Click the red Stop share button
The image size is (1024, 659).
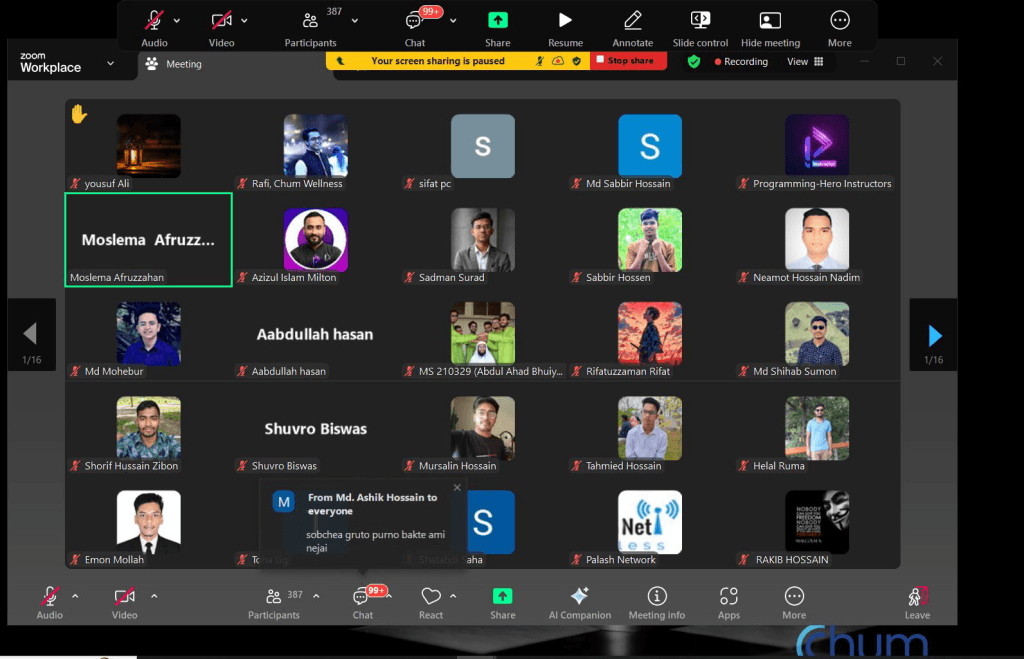(x=628, y=61)
